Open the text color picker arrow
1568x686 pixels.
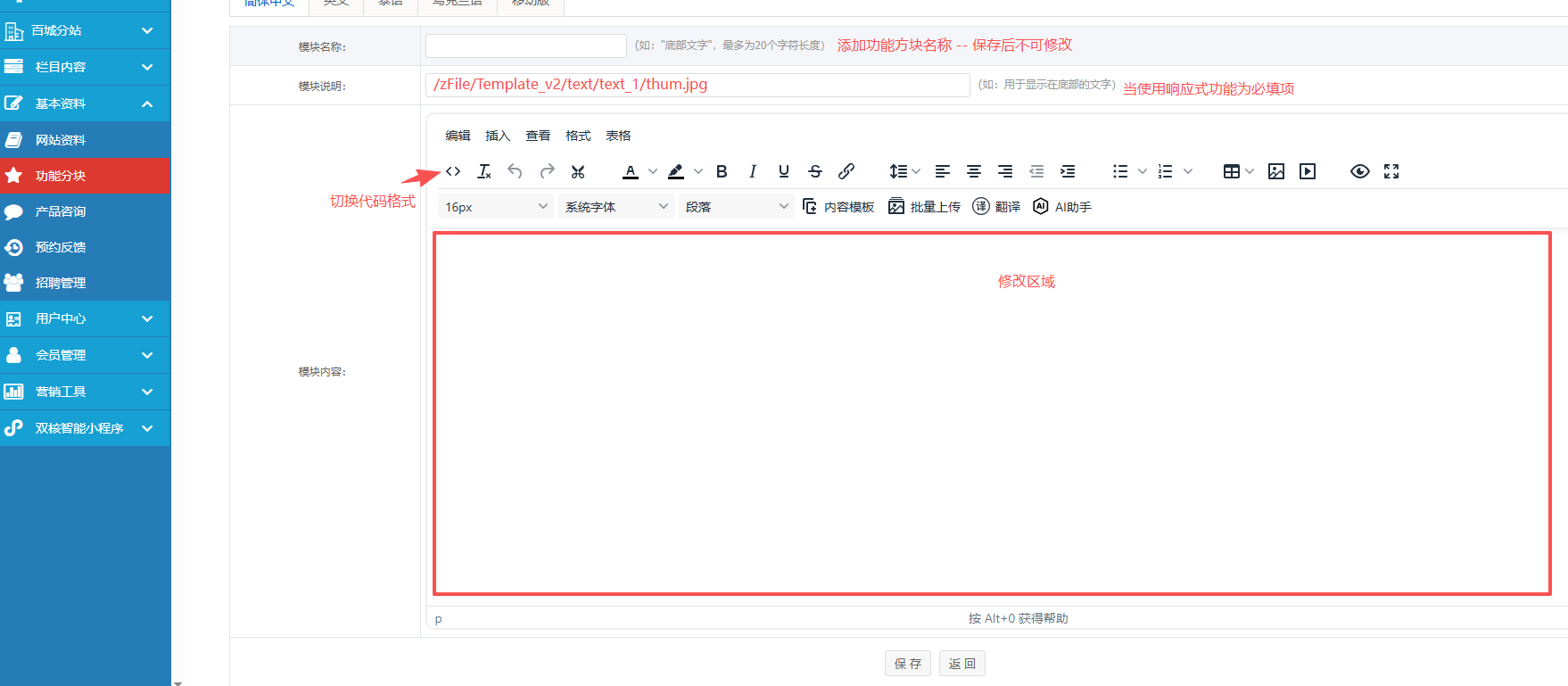(653, 171)
